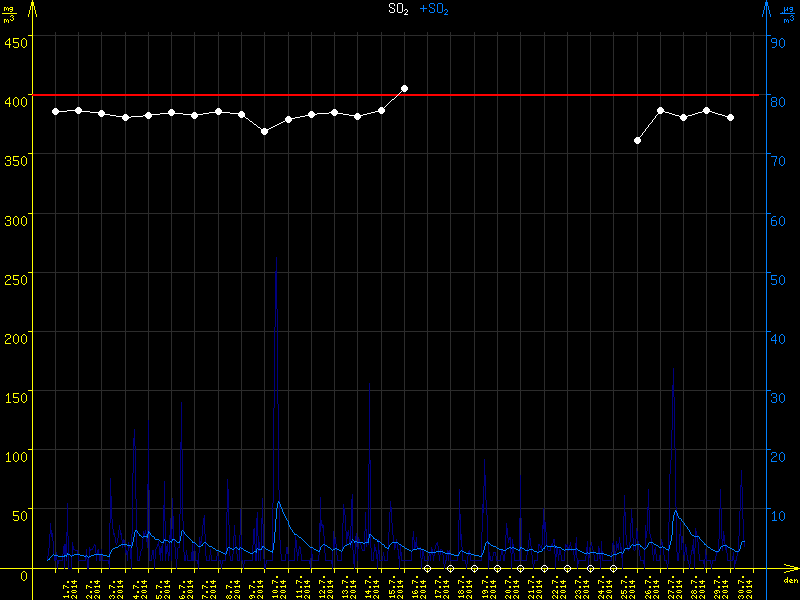Click the 'den' x-axis label
The width and height of the screenshot is (800, 600).
coord(789,581)
